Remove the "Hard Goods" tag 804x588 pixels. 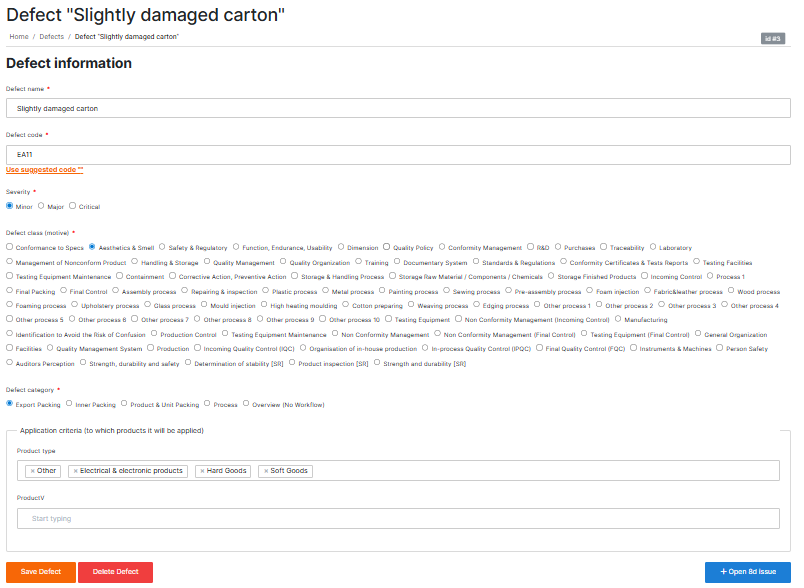pyautogui.click(x=202, y=471)
